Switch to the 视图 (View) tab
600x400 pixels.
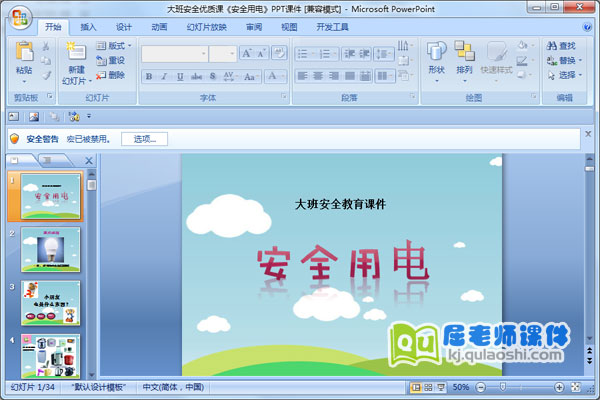(289, 27)
